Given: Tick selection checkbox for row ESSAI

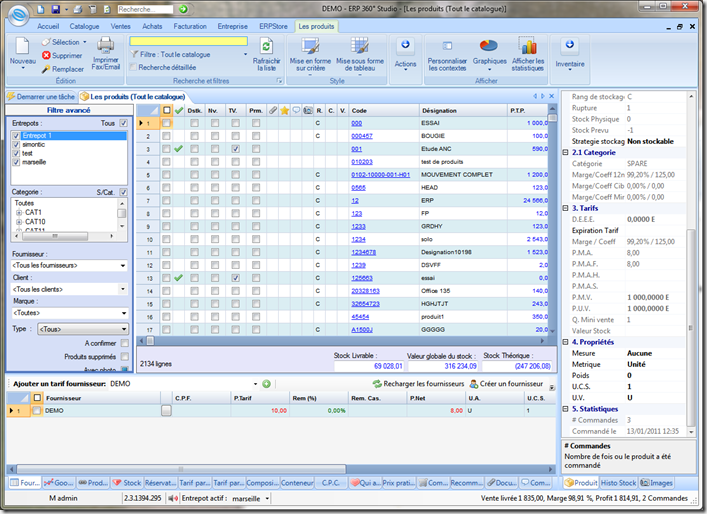Looking at the screenshot, I should (166, 123).
